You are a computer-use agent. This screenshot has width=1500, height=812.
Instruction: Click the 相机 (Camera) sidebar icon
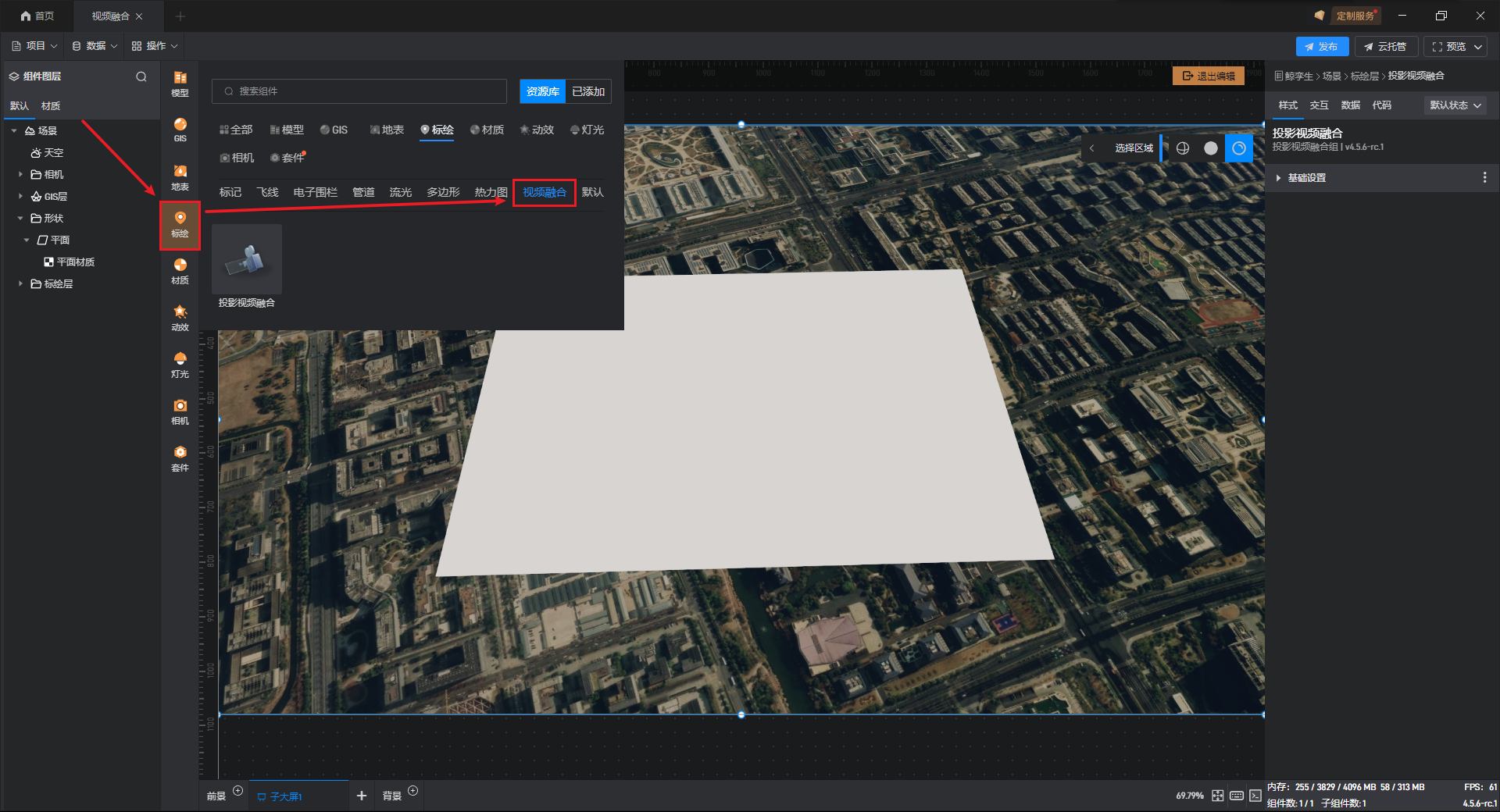pos(180,411)
